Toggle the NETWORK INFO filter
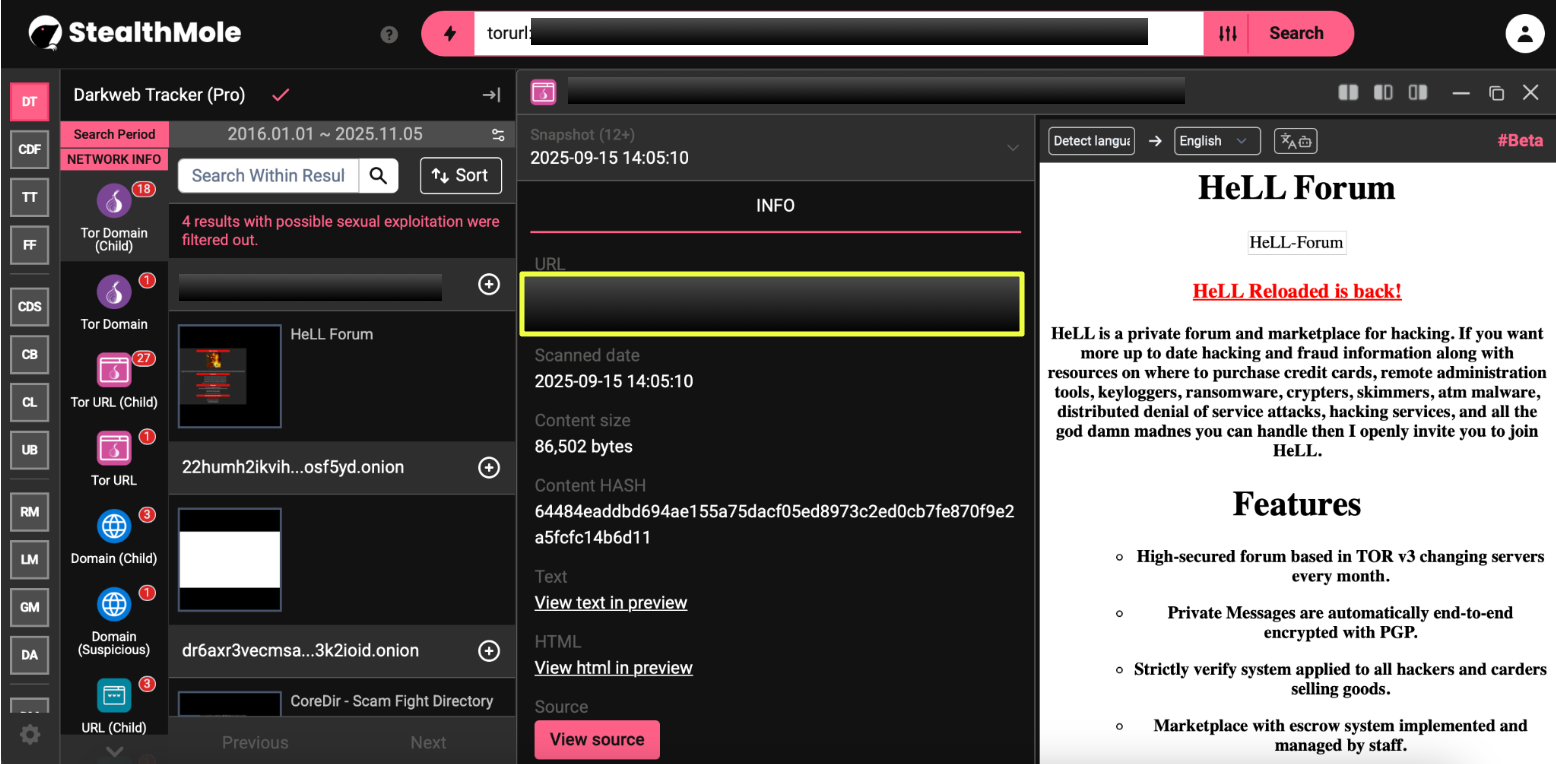The image size is (1556, 764). click(114, 159)
